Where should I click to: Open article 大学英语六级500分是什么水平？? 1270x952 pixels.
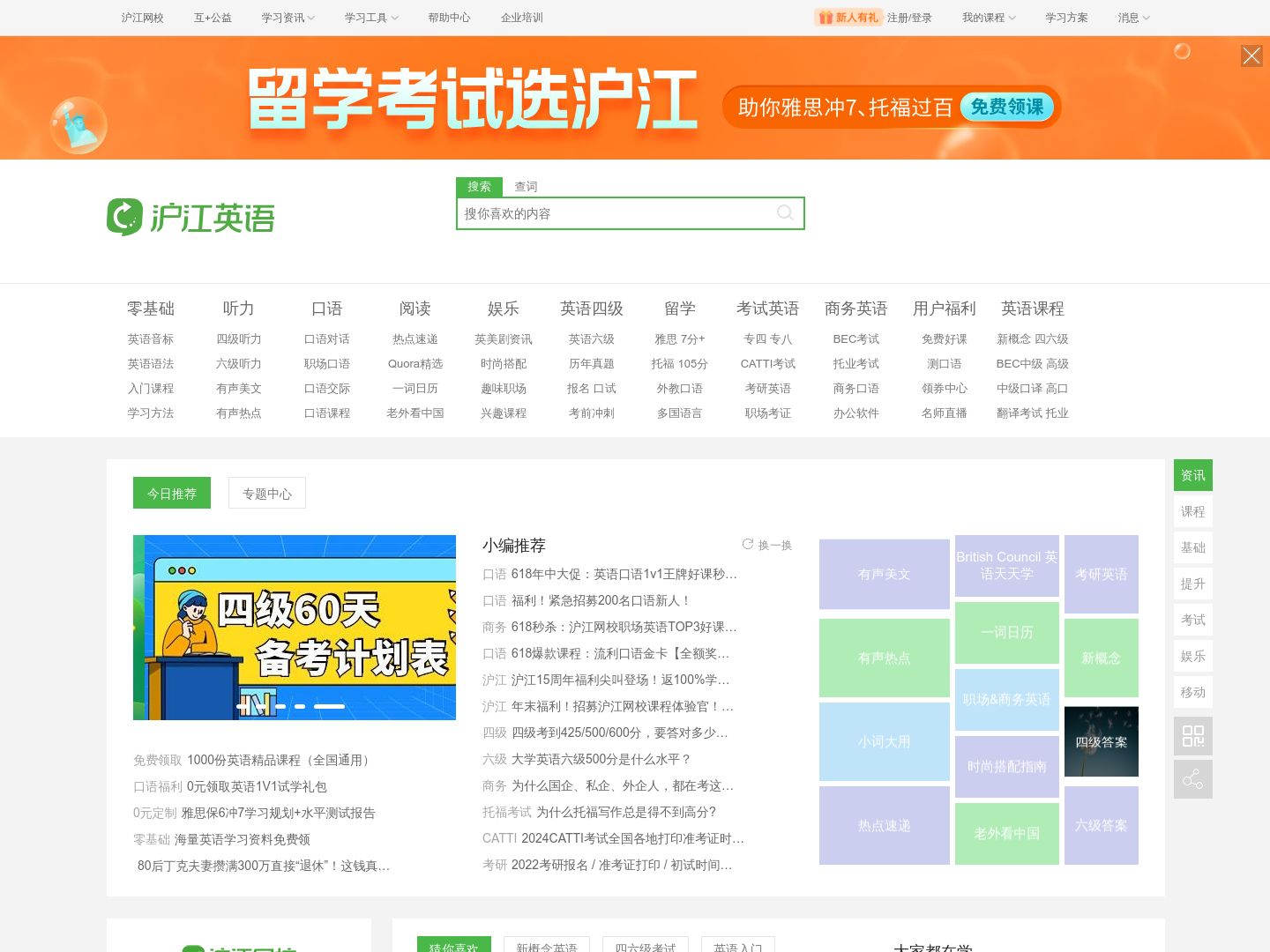[x=601, y=759]
